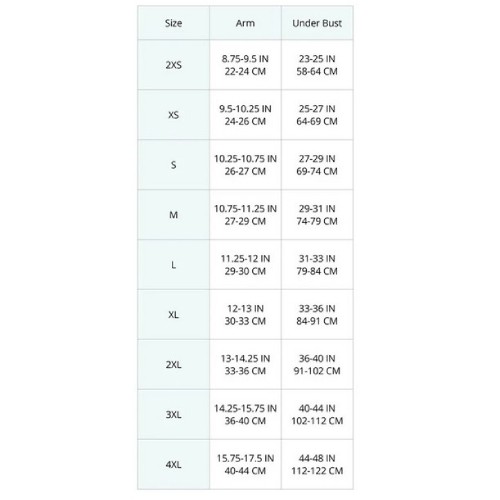The image size is (500, 500).
Task: Click the 10.75-11.25 IN arm cell
Action: 245,215
